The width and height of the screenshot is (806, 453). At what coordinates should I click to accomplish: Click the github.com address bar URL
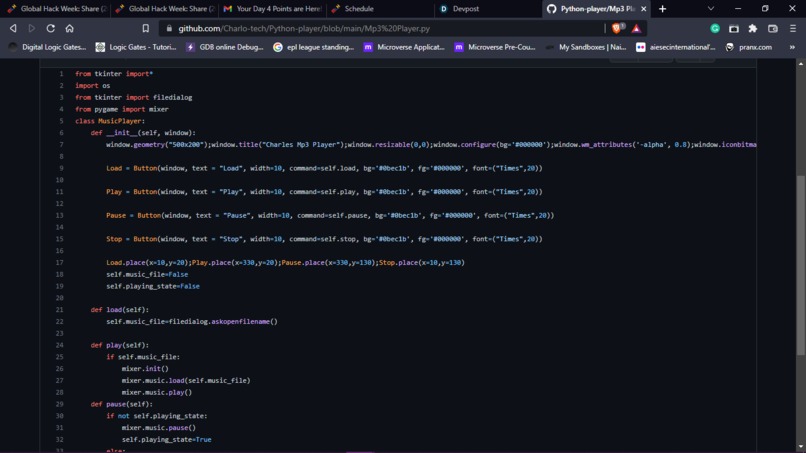pyautogui.click(x=304, y=28)
